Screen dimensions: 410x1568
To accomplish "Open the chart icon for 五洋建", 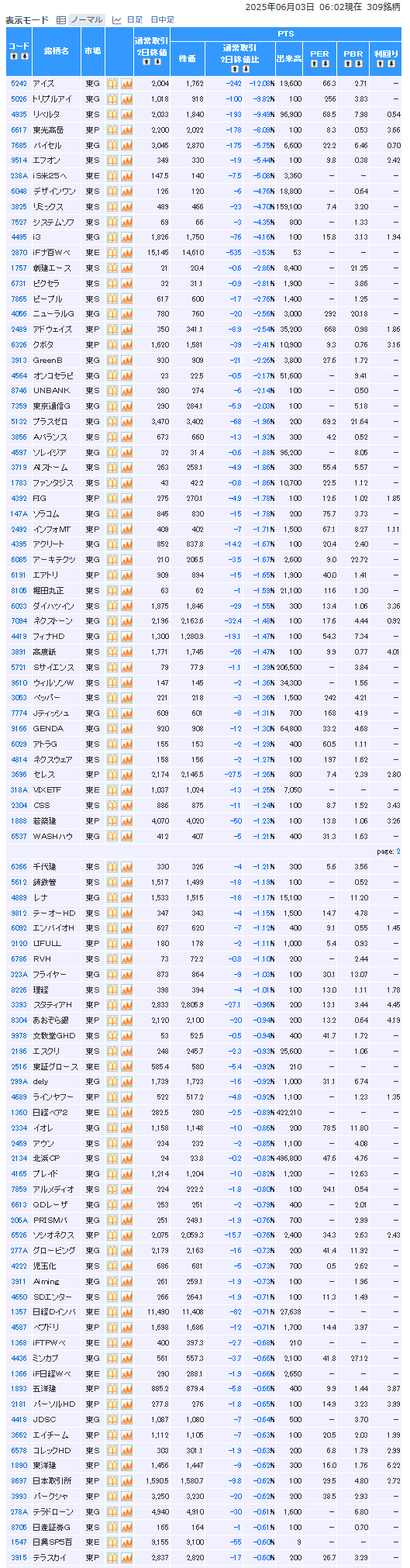I will point(126,1388).
